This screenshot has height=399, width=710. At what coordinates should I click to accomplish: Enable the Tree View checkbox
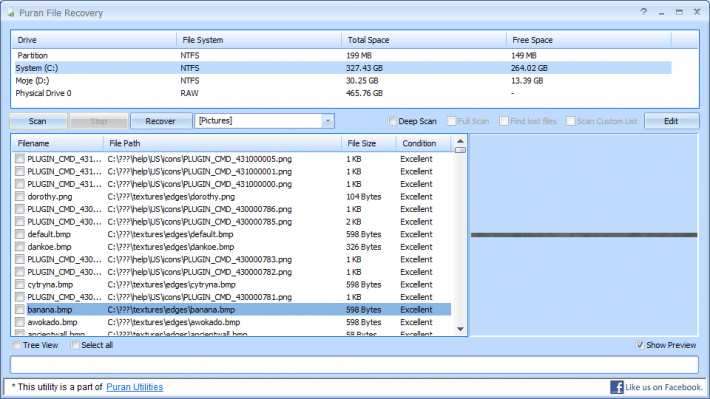click(x=17, y=345)
